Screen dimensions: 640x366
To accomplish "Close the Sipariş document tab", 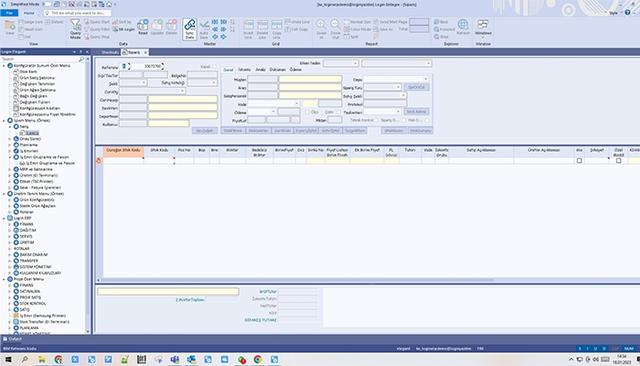I will (145, 52).
